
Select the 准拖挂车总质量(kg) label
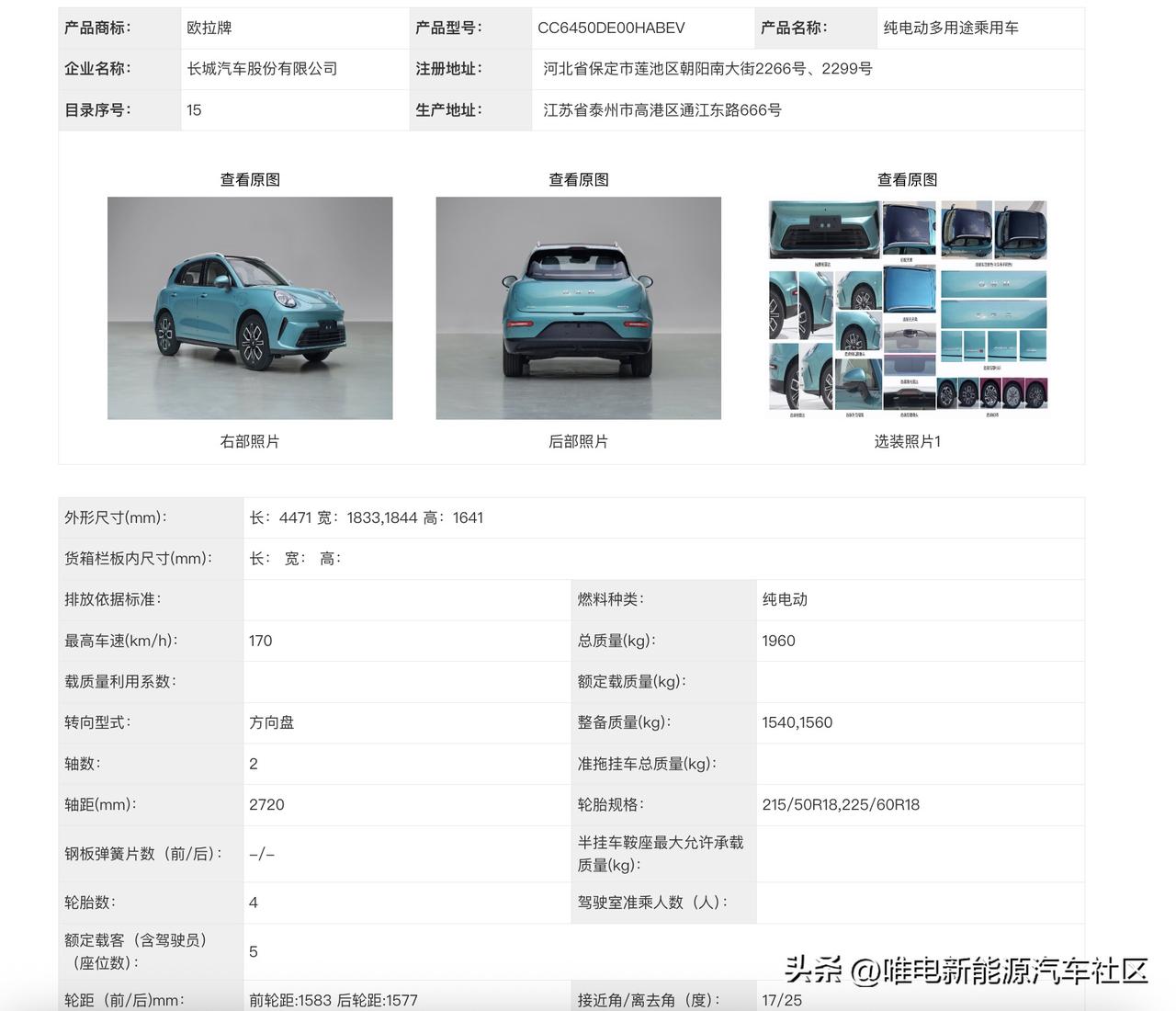point(647,764)
